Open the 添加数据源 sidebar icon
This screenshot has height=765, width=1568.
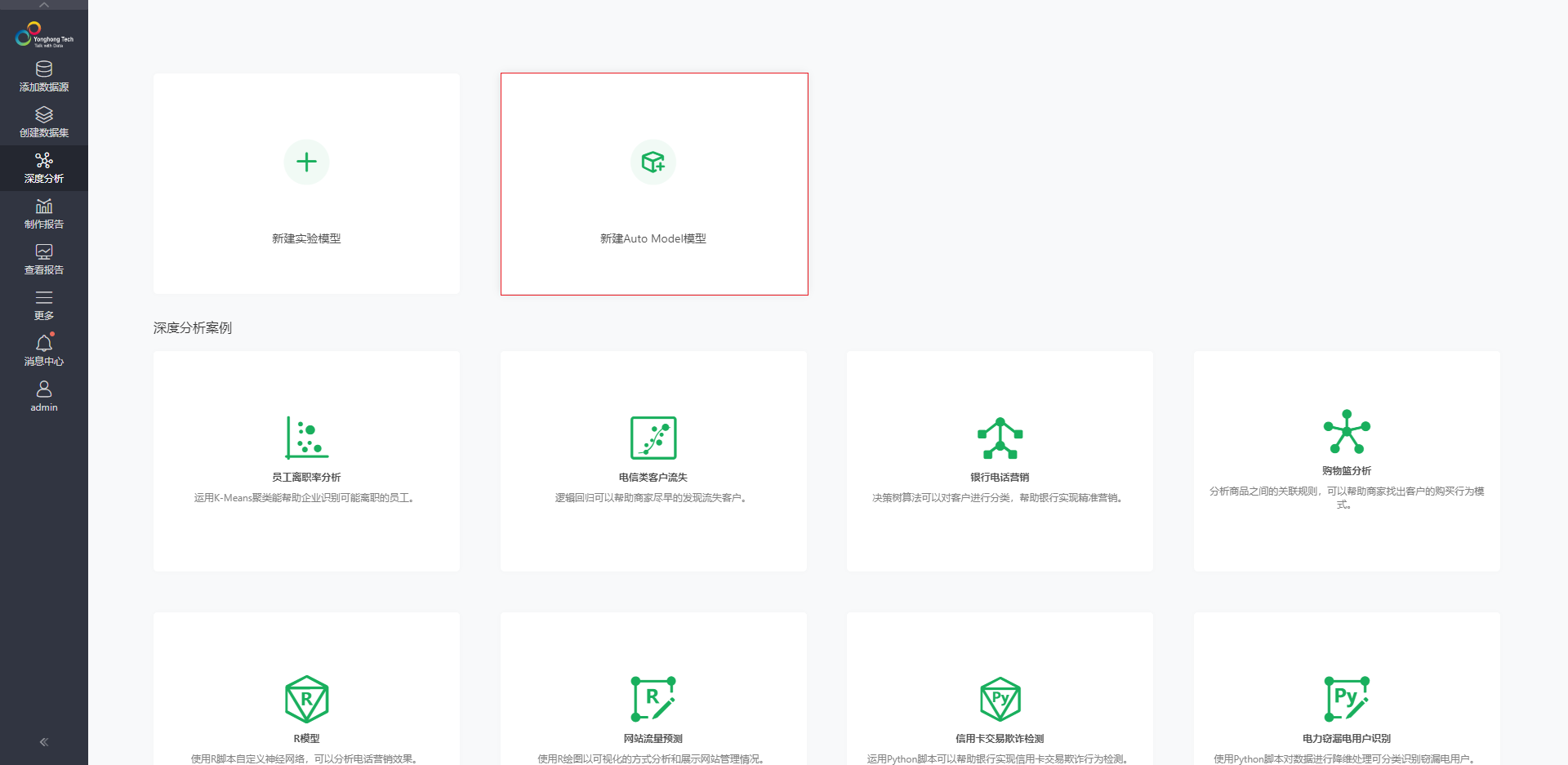pyautogui.click(x=44, y=69)
